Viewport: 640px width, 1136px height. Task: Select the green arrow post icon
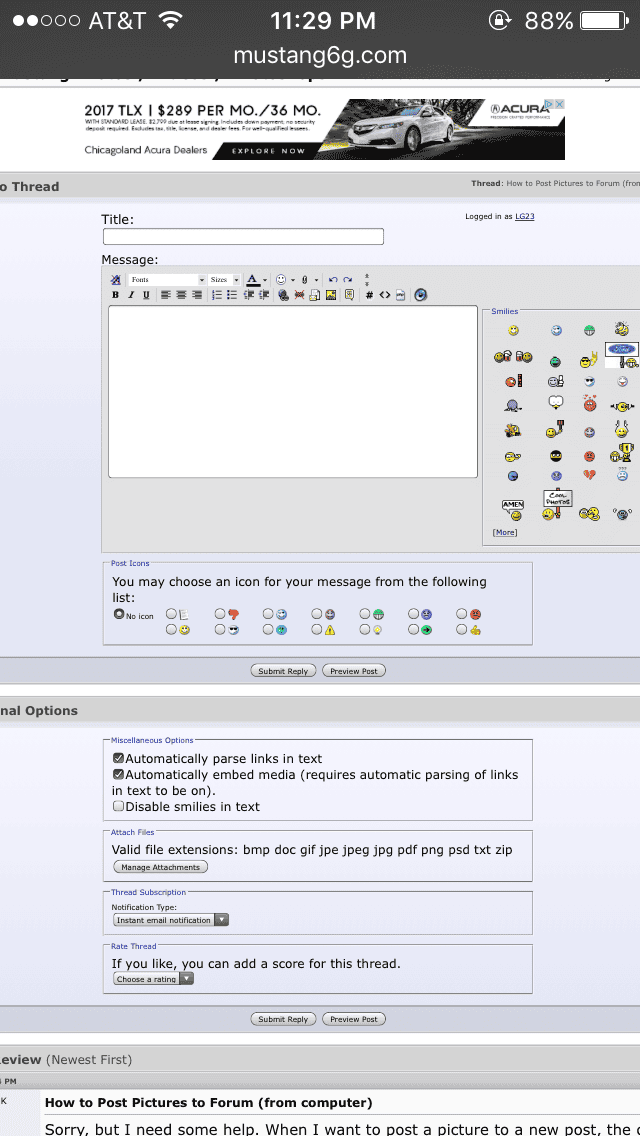pos(413,630)
